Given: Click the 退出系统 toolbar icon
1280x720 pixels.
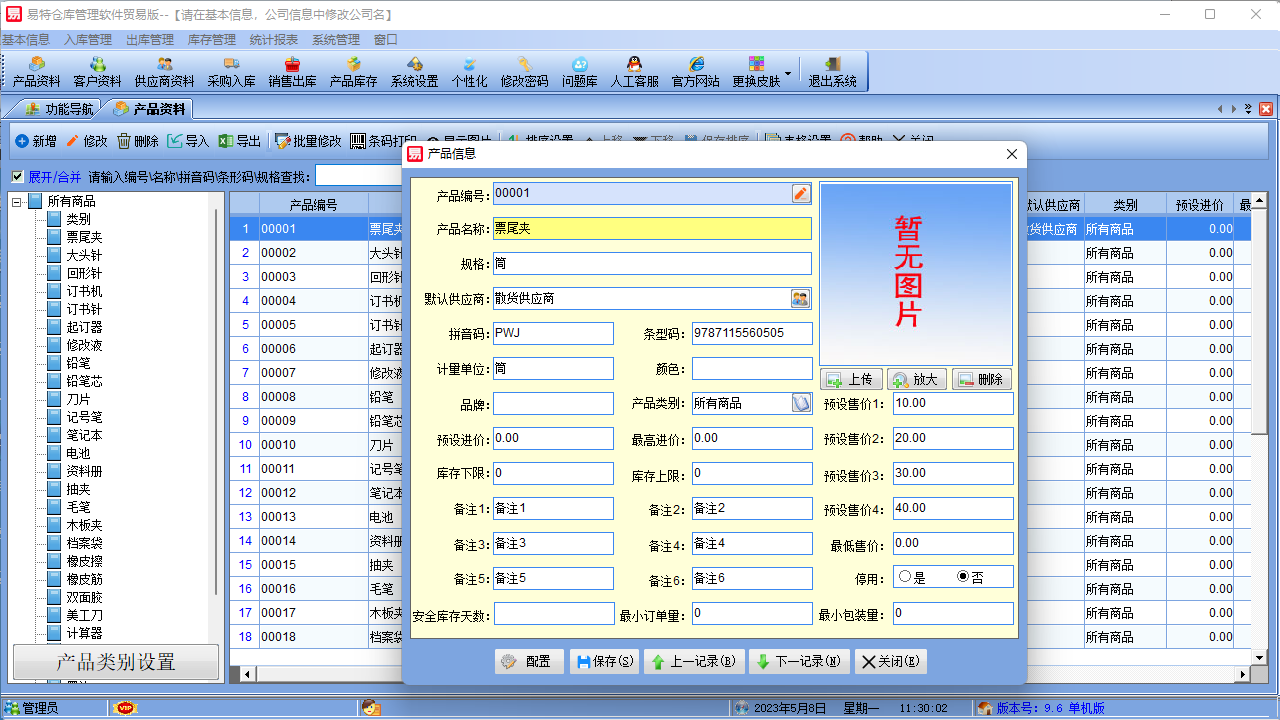Looking at the screenshot, I should pyautogui.click(x=834, y=70).
